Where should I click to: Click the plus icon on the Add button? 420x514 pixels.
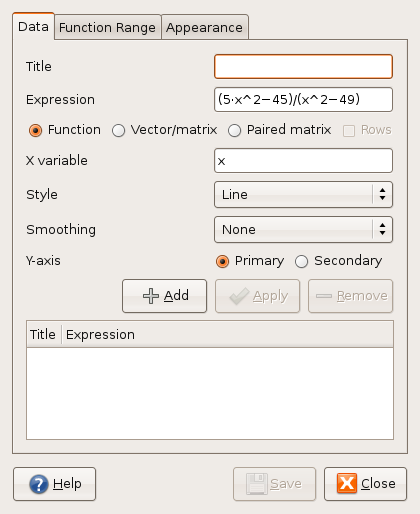[x=151, y=296]
